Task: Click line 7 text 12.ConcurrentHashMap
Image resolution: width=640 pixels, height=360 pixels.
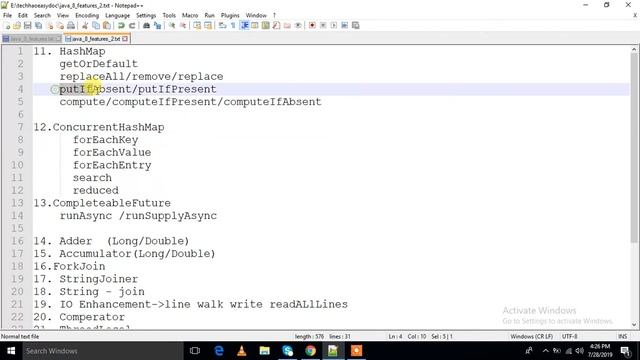Action: 99,127
